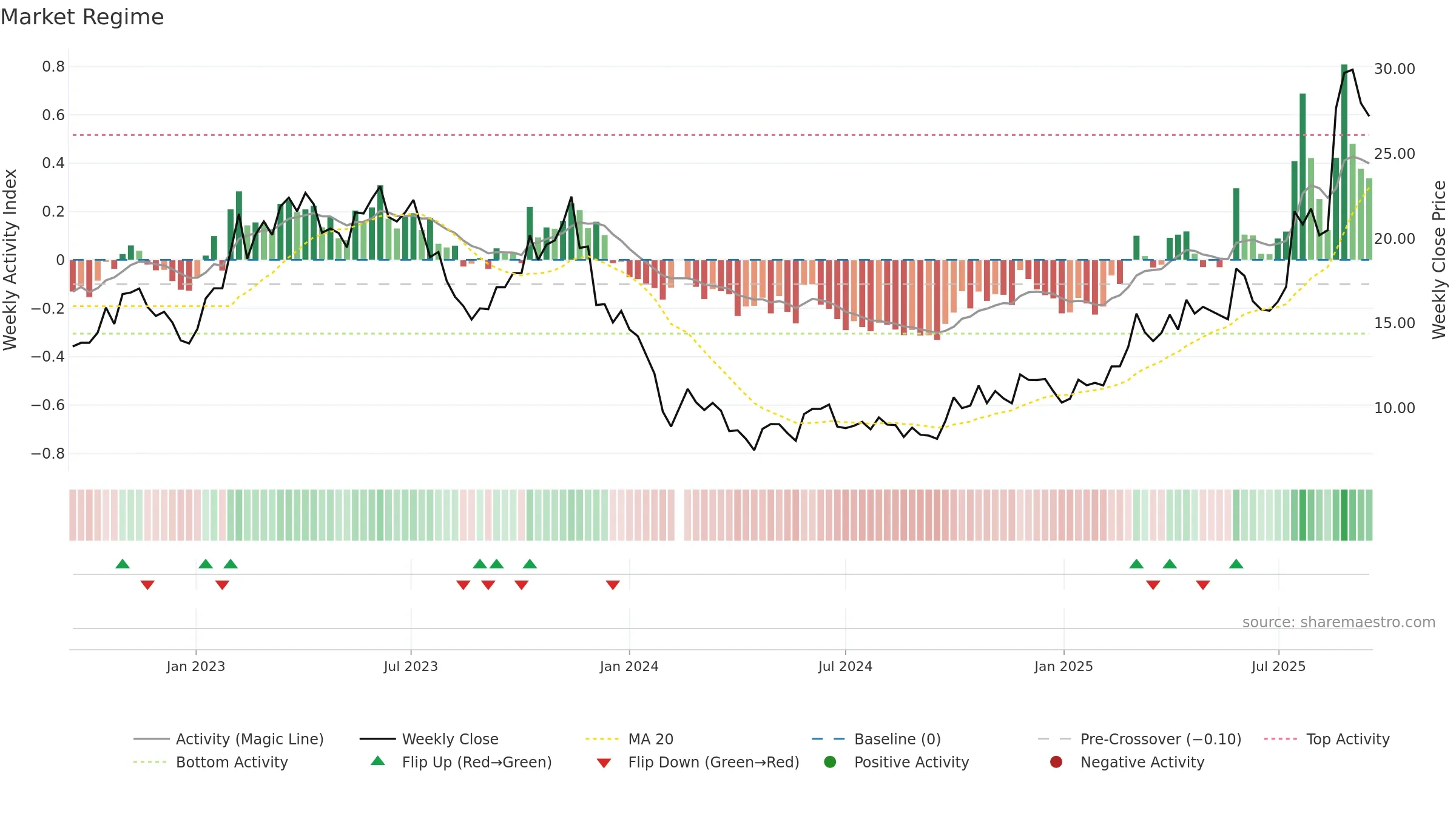Image resolution: width=1456 pixels, height=819 pixels.
Task: Click the 20.00 price axis tick
Action: [1395, 239]
